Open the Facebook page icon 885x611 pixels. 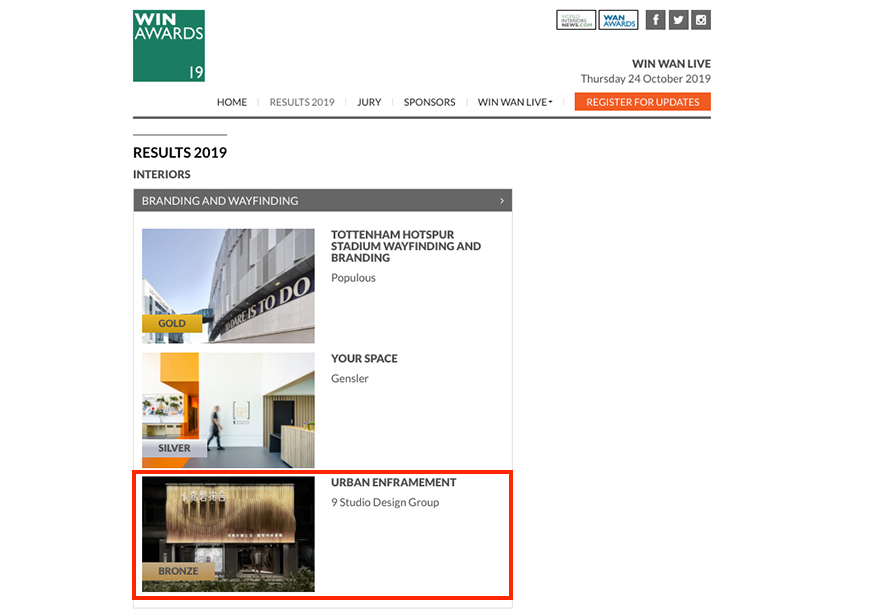pyautogui.click(x=655, y=20)
